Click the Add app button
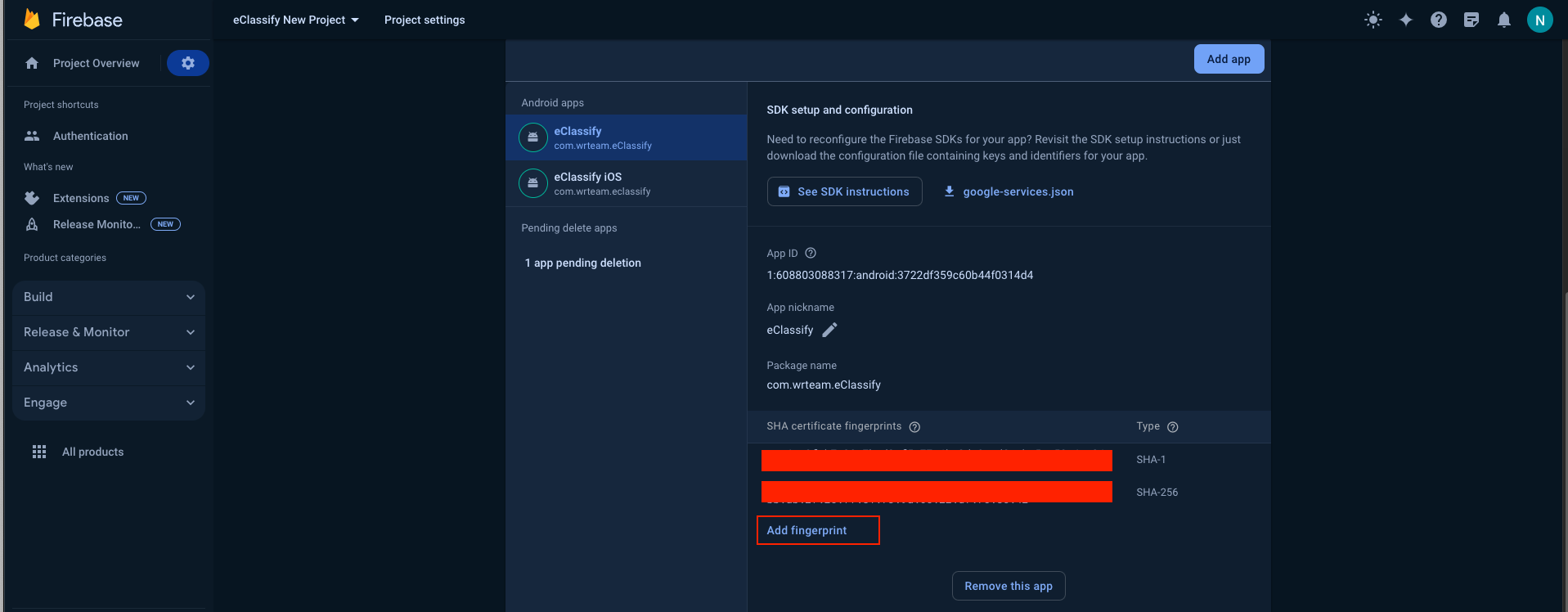Screen dimensions: 1568x612 click(1229, 59)
